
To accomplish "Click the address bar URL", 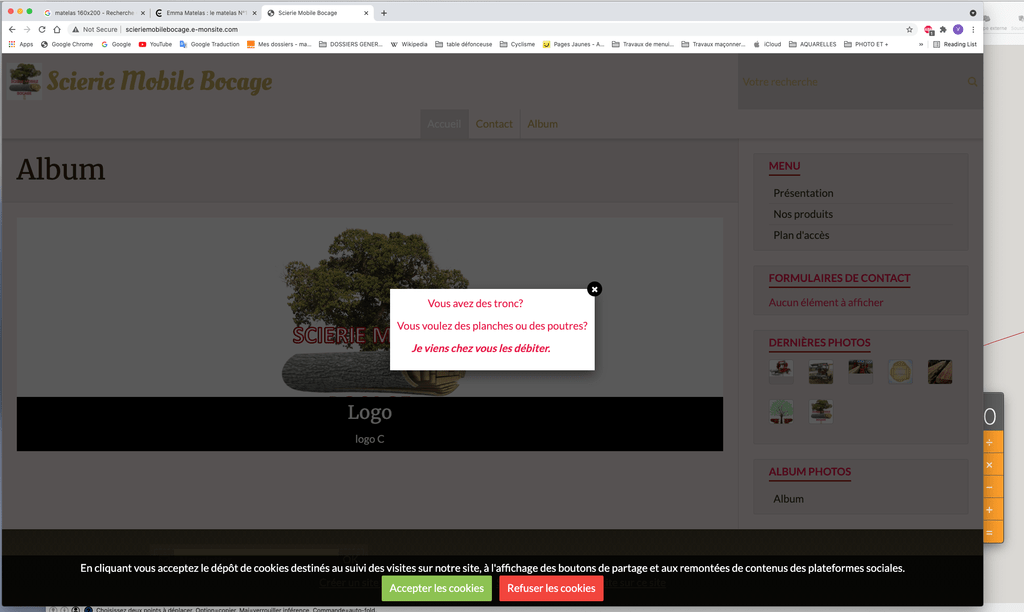I will (182, 29).
